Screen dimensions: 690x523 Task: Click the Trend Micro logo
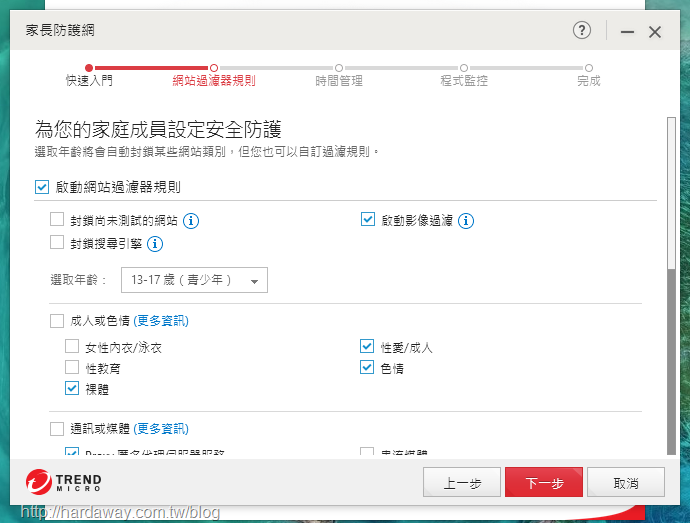point(63,482)
